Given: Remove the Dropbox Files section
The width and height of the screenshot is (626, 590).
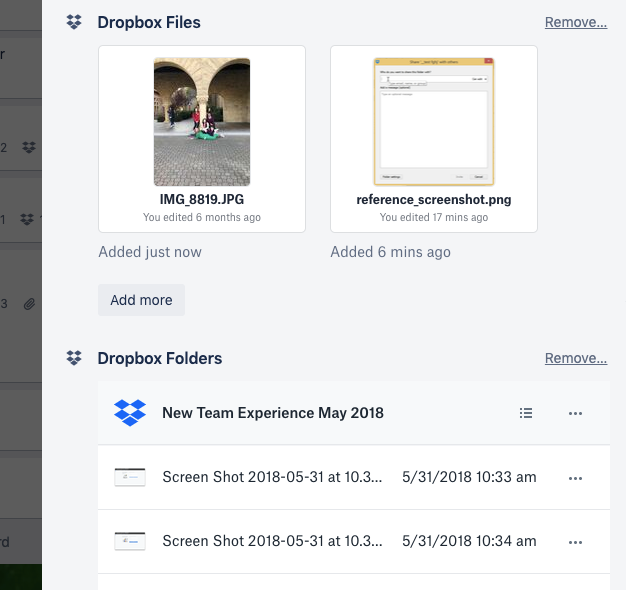Looking at the screenshot, I should 576,22.
